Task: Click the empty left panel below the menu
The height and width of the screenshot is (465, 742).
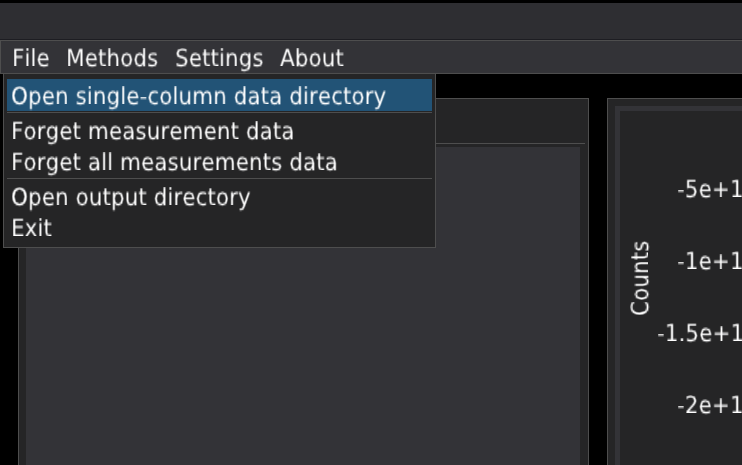Action: 300,360
